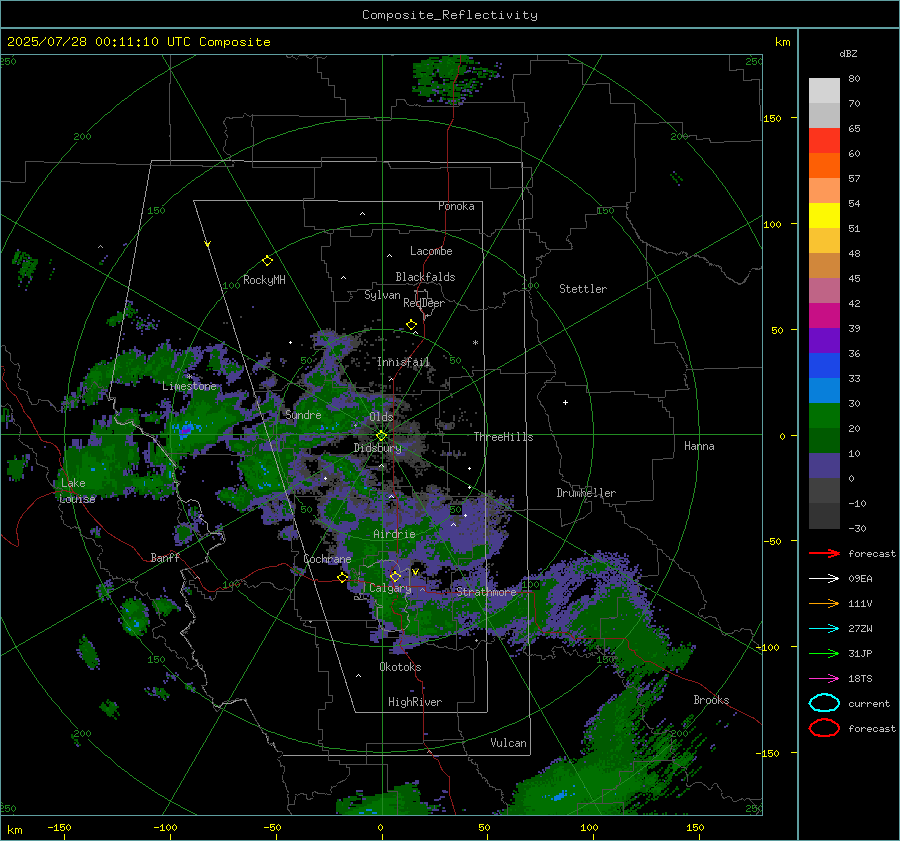
Task: Click the Olds city label
Action: pos(381,417)
